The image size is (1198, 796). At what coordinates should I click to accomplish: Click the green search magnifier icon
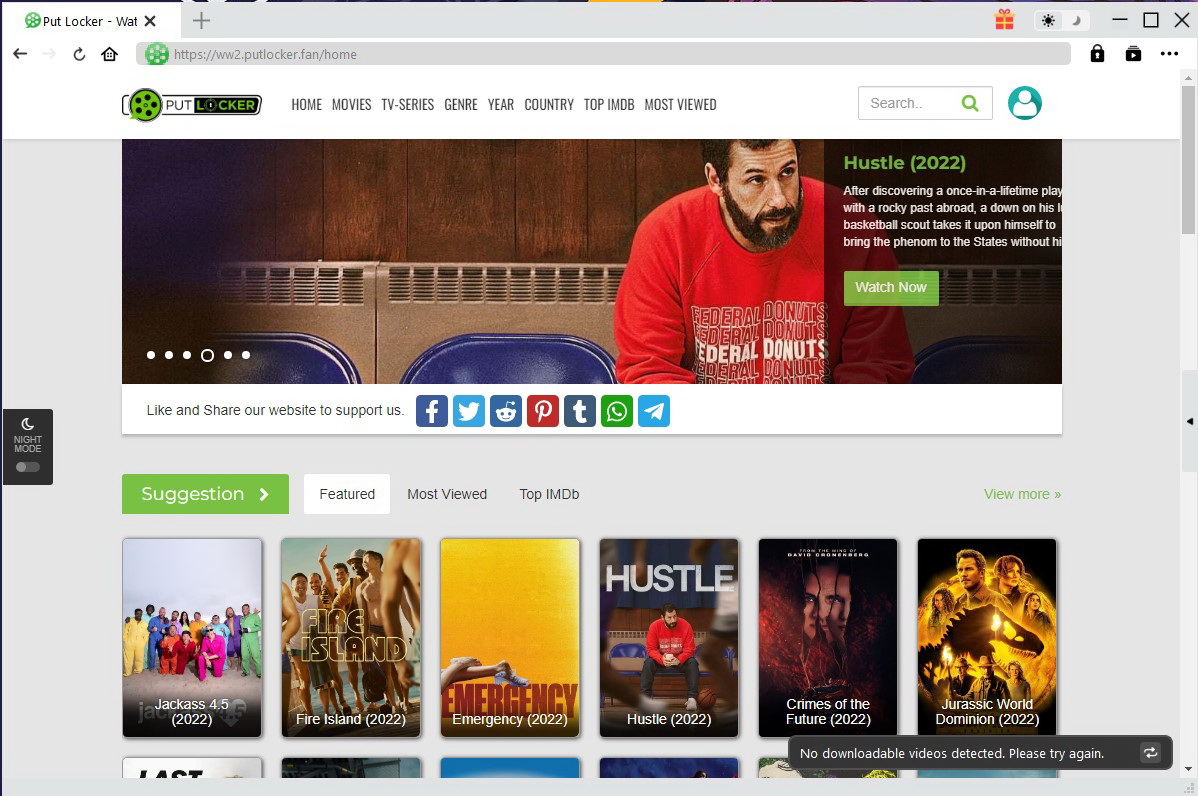click(x=969, y=103)
